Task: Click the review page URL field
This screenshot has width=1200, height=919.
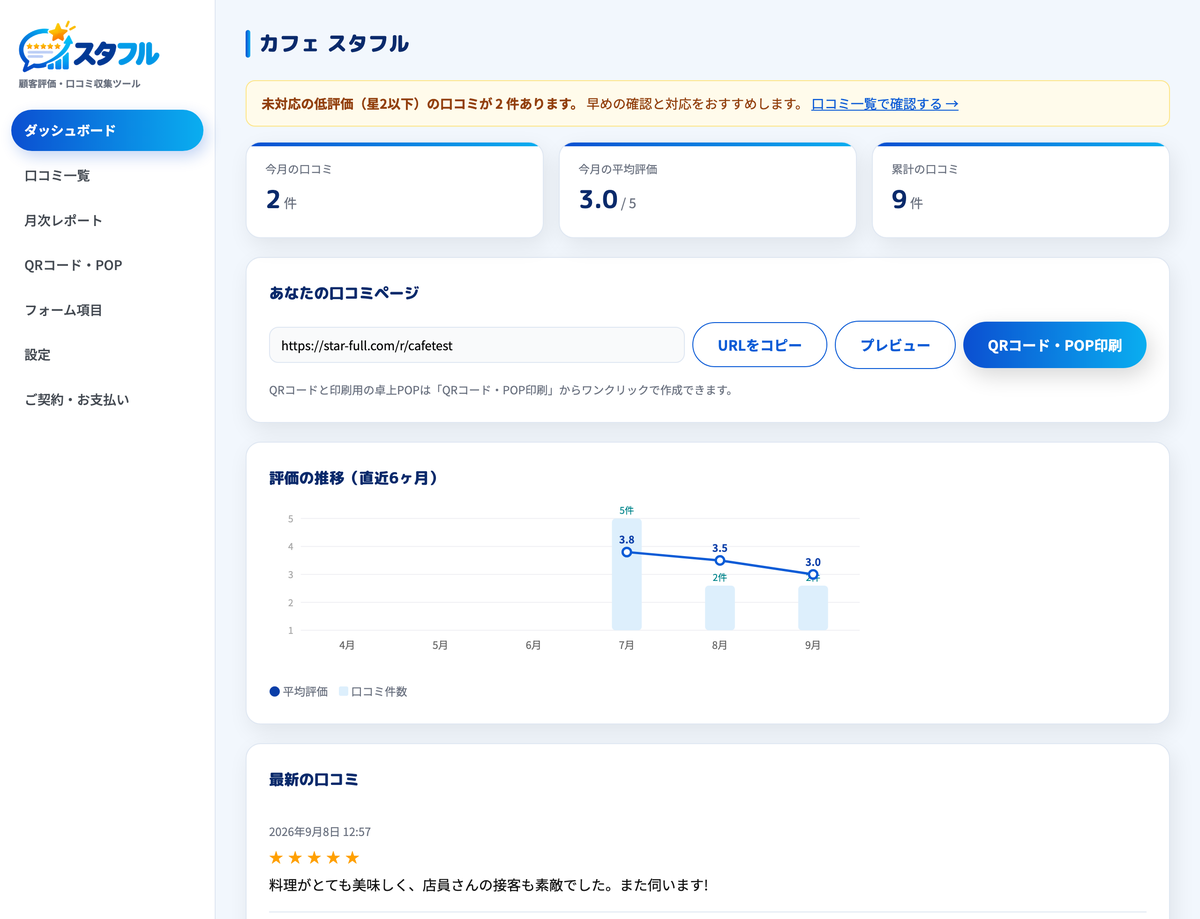Action: click(x=477, y=345)
